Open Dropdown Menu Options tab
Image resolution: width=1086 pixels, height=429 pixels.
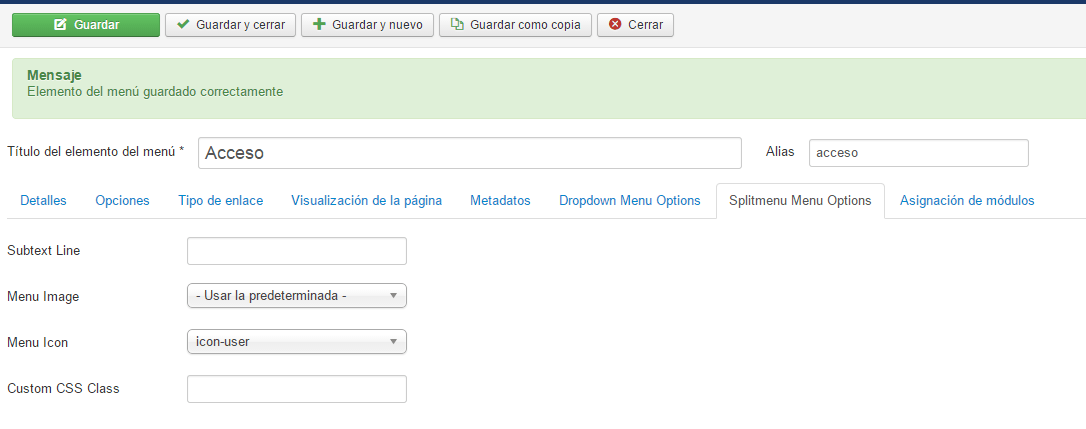point(630,201)
